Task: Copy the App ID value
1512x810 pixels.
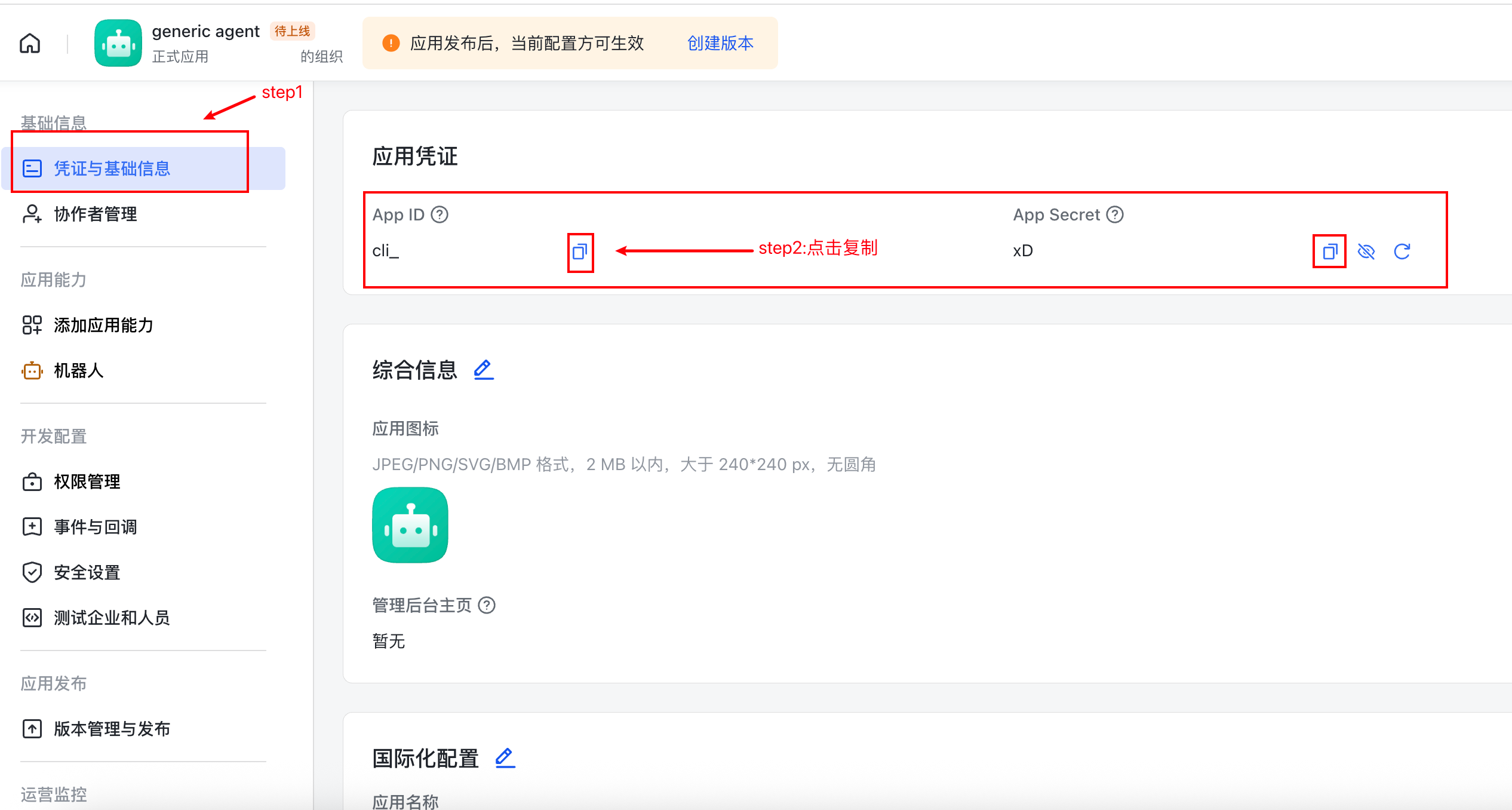Action: [x=580, y=252]
